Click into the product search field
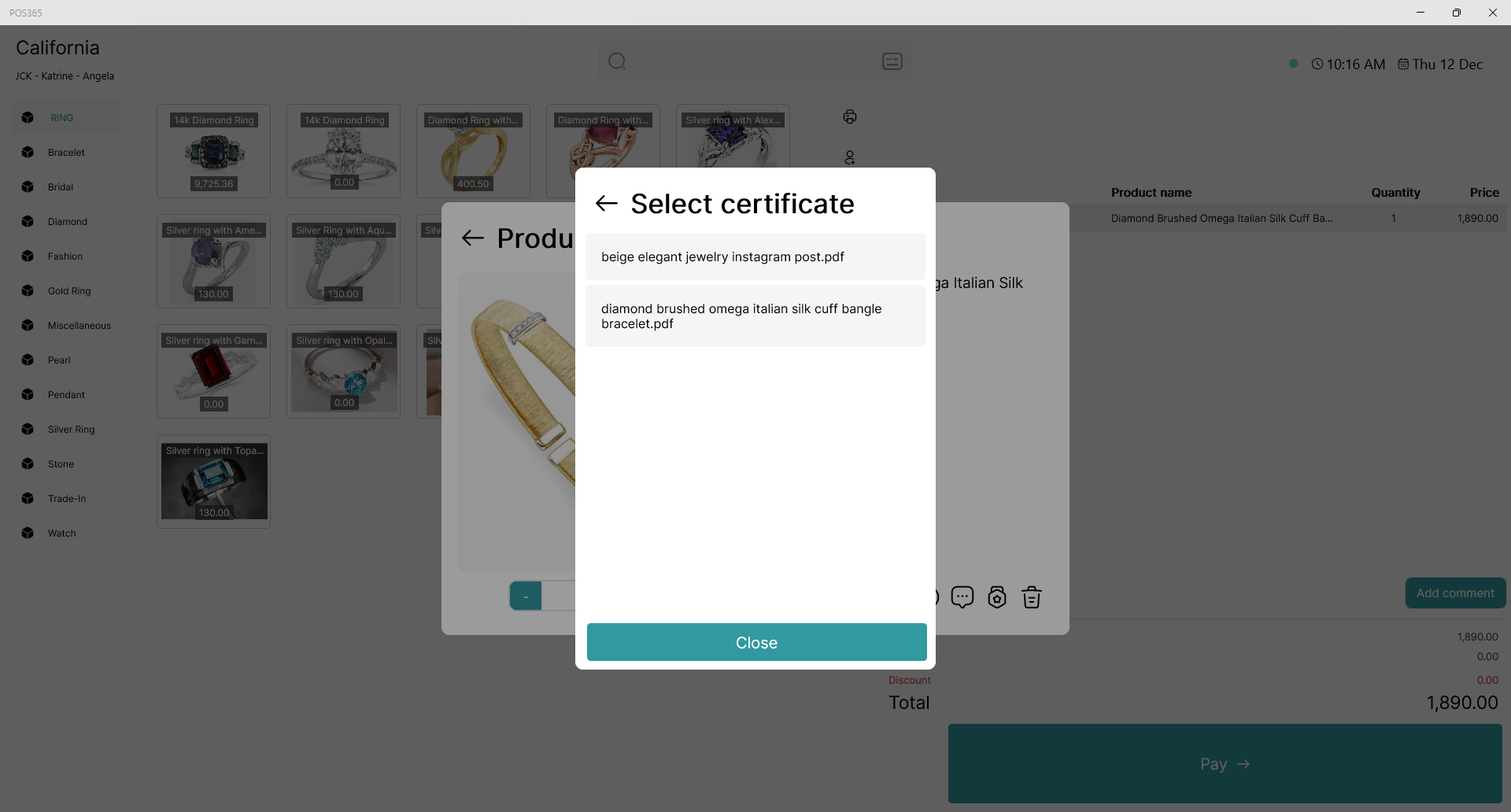Image resolution: width=1511 pixels, height=812 pixels. tap(754, 61)
